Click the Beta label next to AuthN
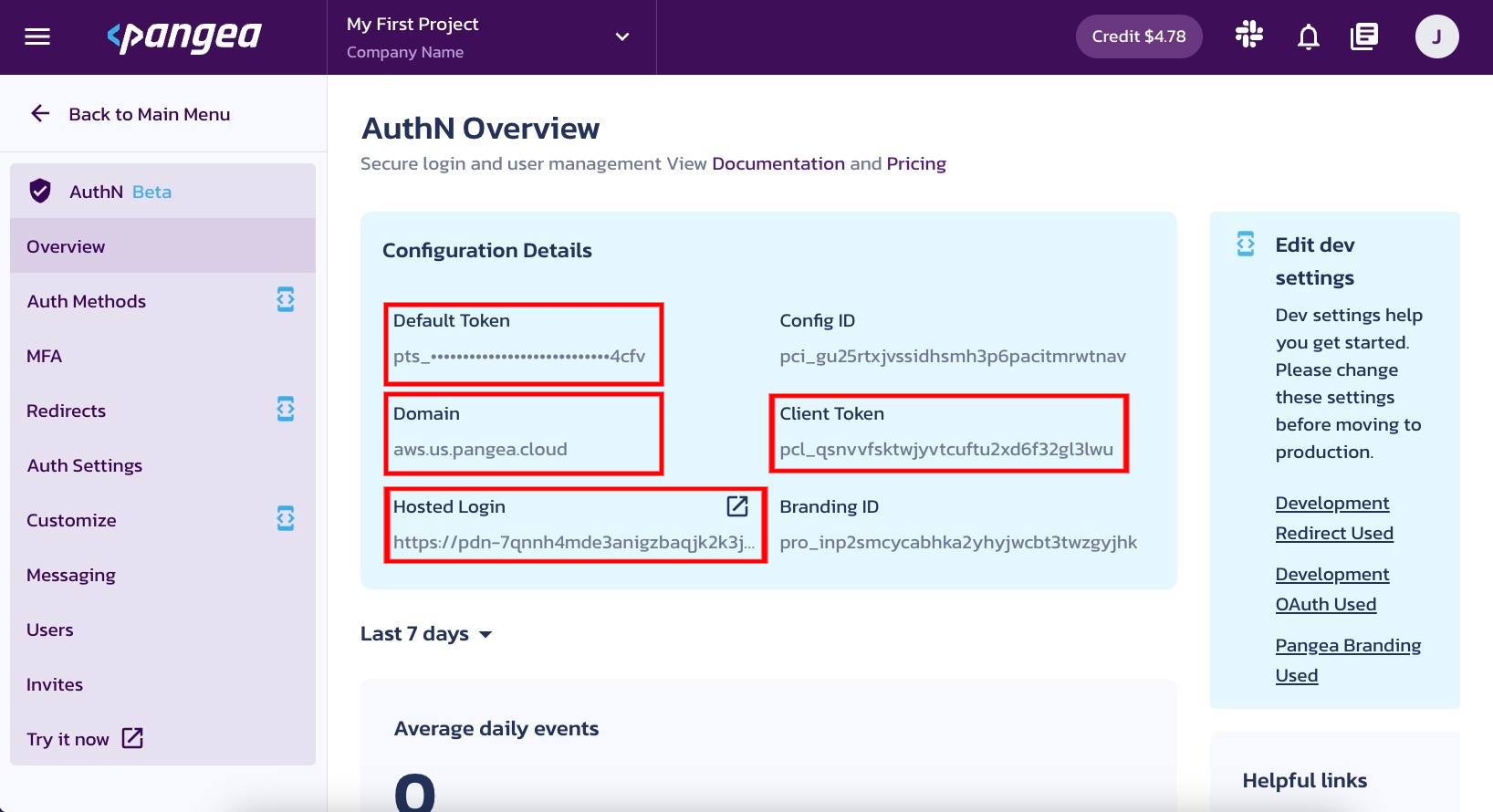The image size is (1493, 812). (151, 192)
